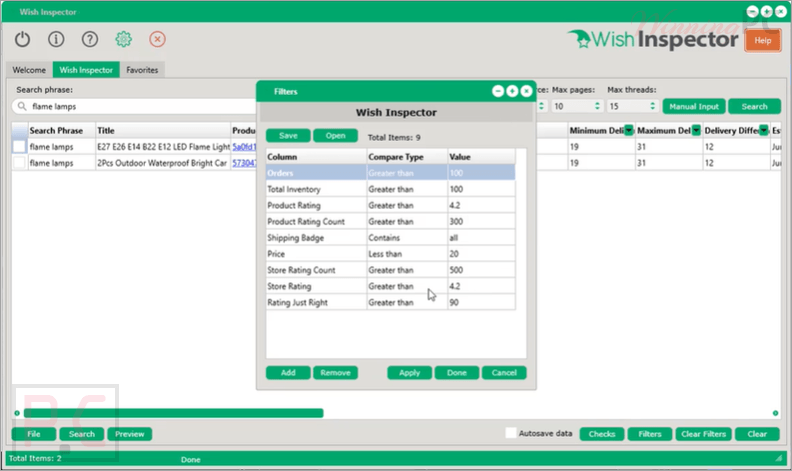Click the green horizontal scrollbar thumb

click(173, 413)
